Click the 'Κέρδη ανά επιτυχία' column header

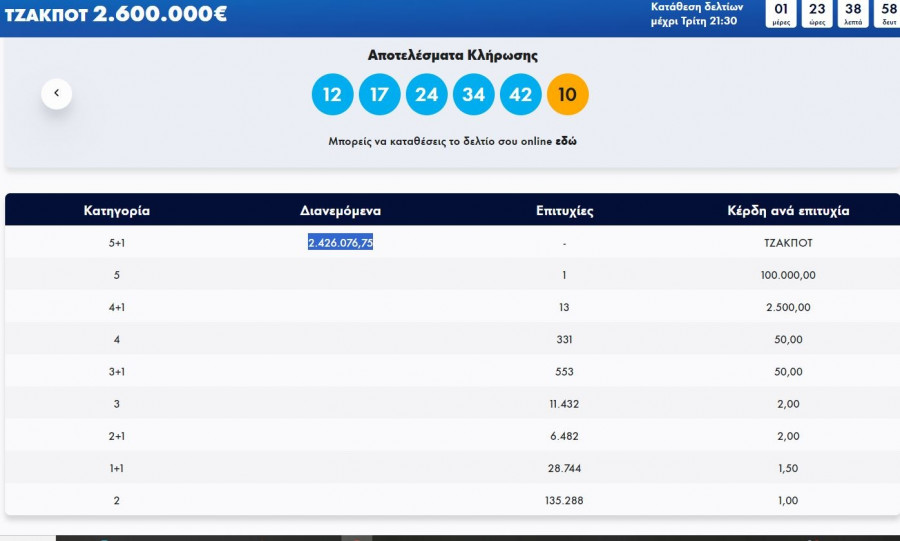click(788, 211)
